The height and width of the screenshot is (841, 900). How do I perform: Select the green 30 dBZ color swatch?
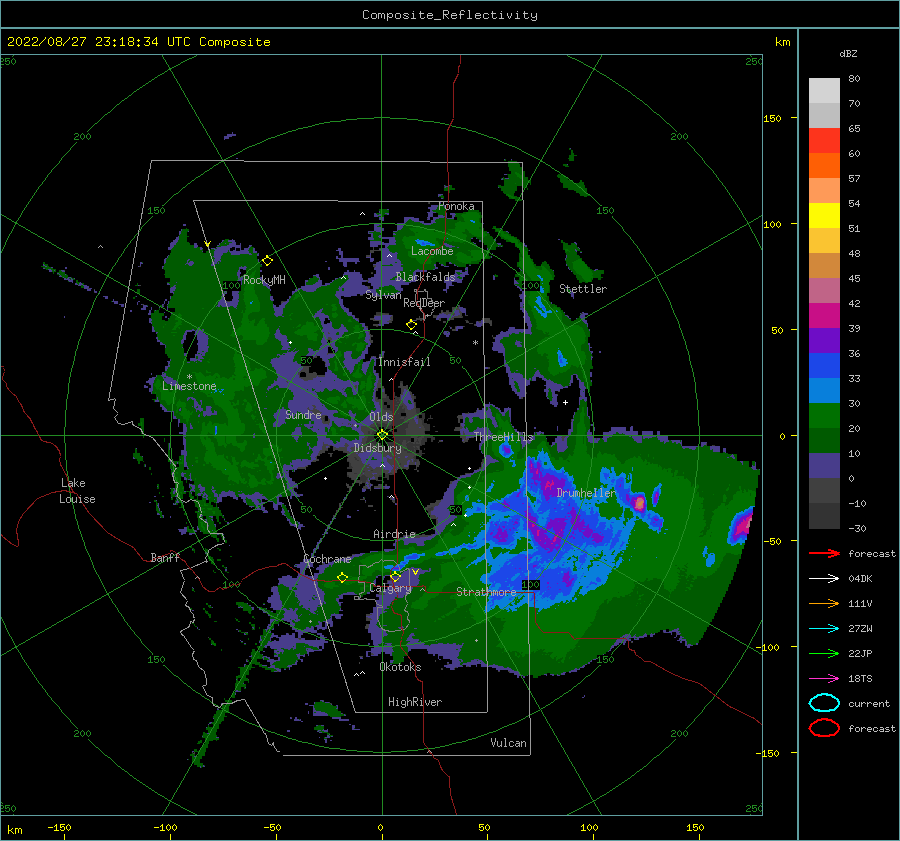[x=824, y=415]
